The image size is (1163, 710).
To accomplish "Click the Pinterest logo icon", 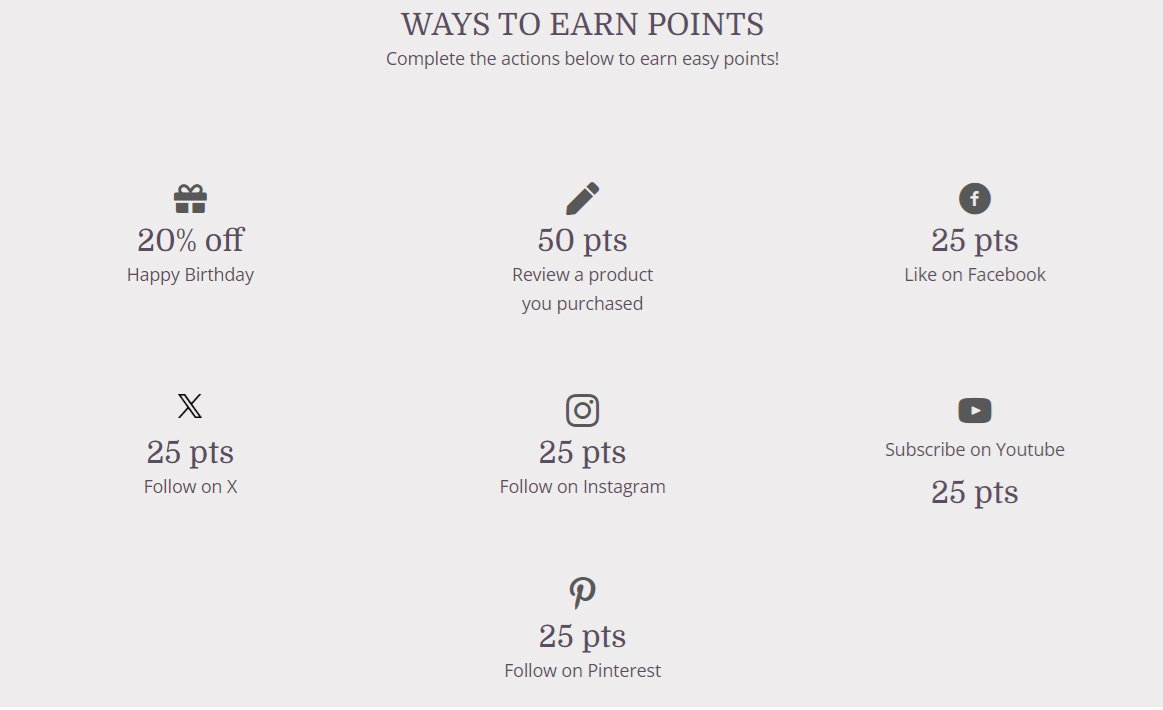I will [x=582, y=593].
